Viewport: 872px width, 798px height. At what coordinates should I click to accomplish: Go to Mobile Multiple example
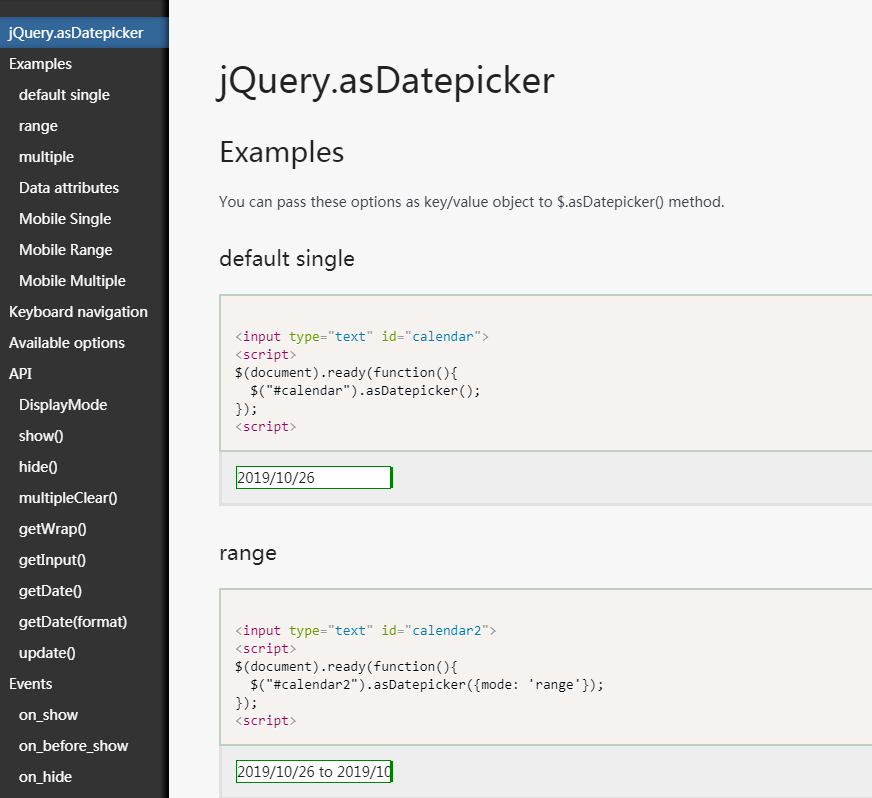tap(72, 281)
